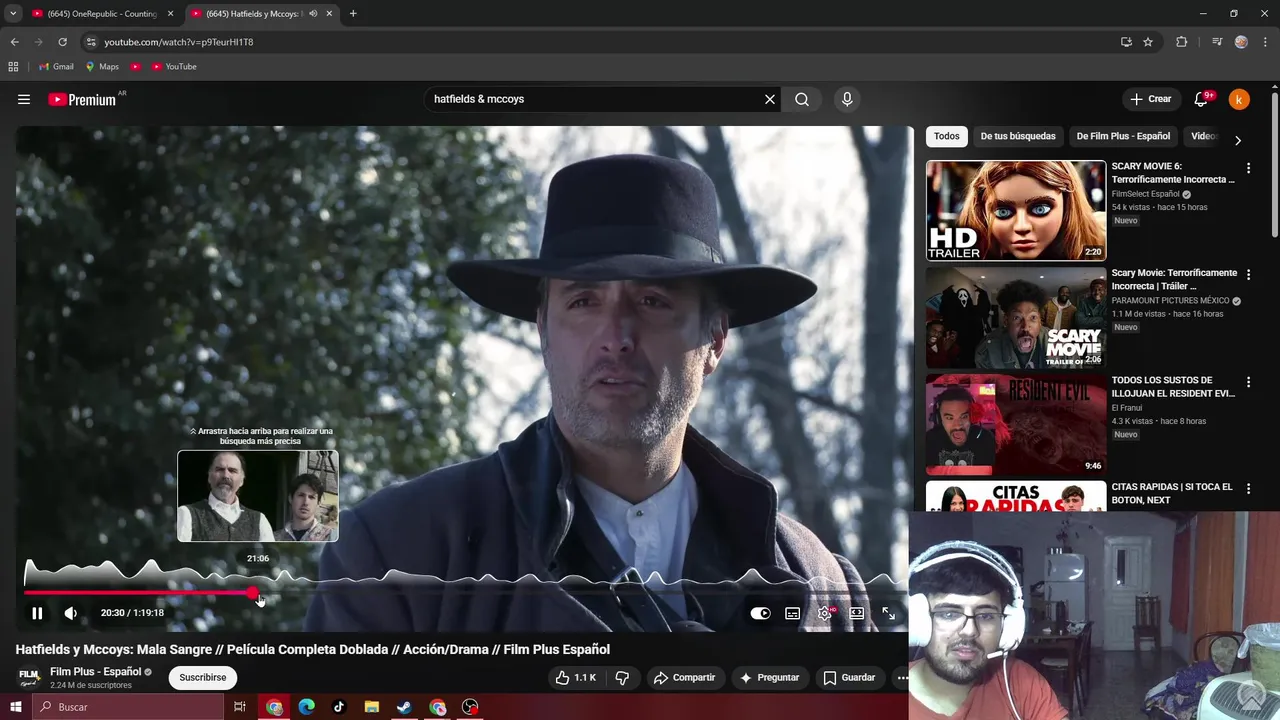Open the Crear upload menu
This screenshot has height=720, width=1280.
(x=1150, y=99)
